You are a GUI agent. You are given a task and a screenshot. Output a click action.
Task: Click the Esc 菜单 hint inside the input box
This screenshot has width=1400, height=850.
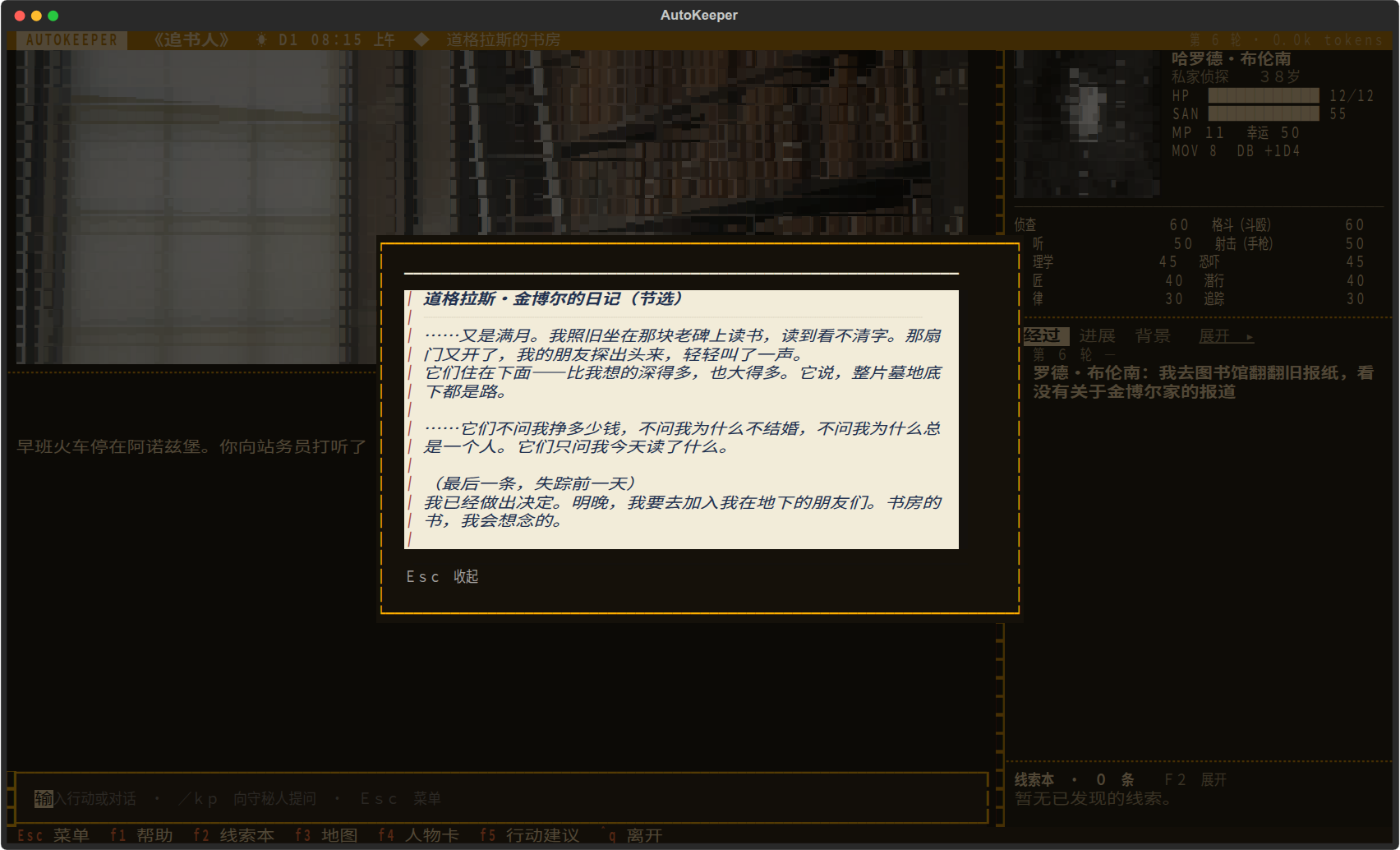pos(401,798)
